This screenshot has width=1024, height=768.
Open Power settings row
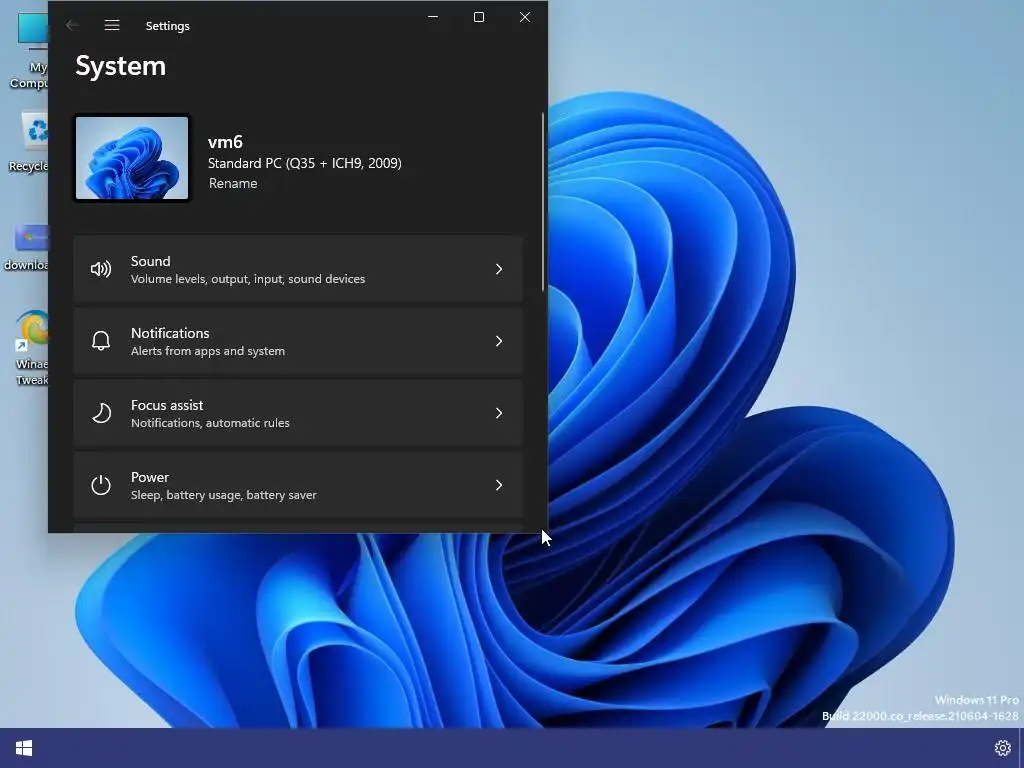(298, 485)
